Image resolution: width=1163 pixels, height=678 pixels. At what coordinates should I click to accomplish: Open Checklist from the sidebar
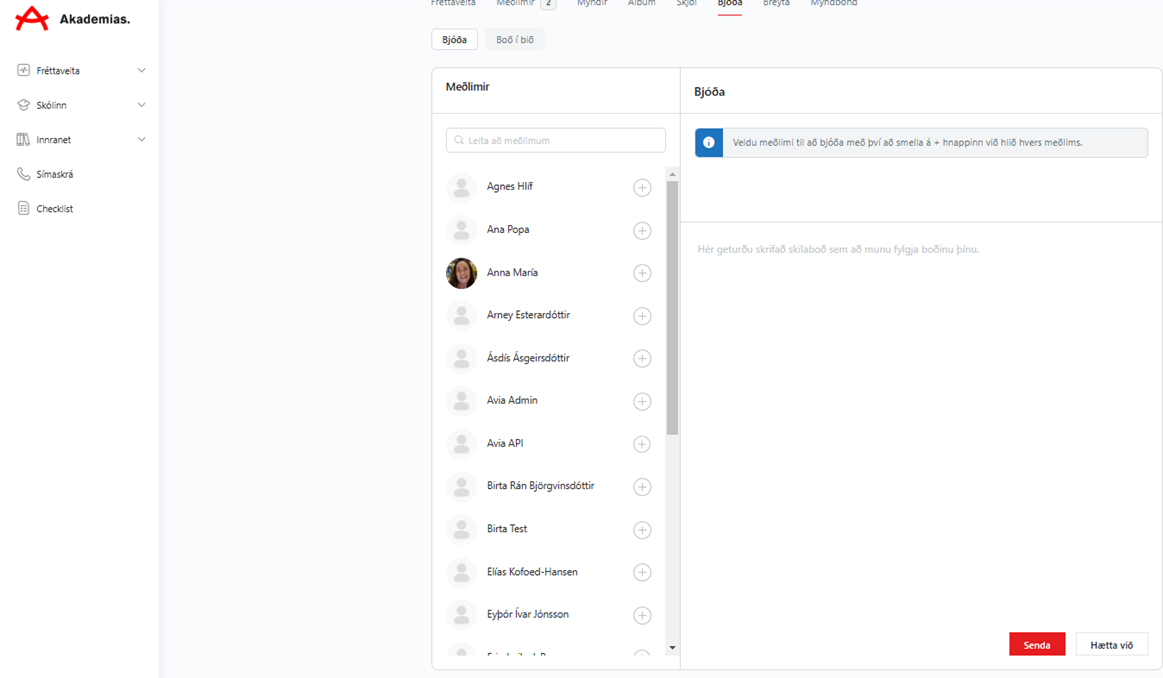(x=54, y=209)
